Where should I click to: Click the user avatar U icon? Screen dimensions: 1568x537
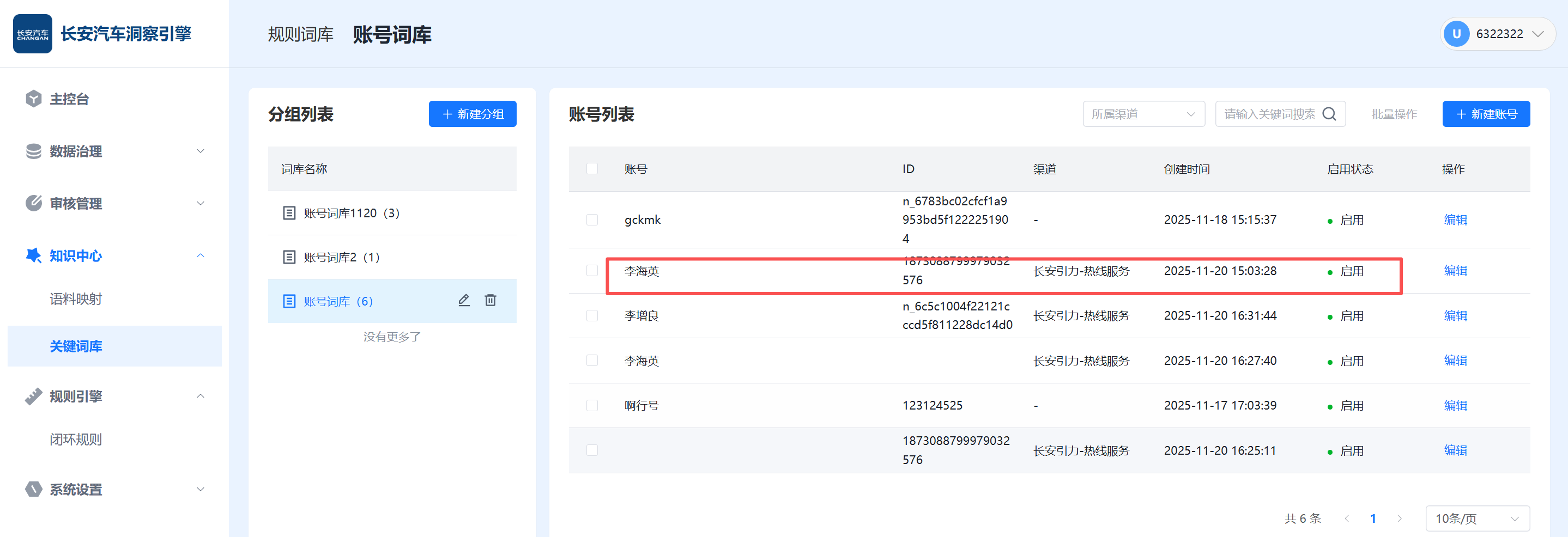[x=1456, y=34]
